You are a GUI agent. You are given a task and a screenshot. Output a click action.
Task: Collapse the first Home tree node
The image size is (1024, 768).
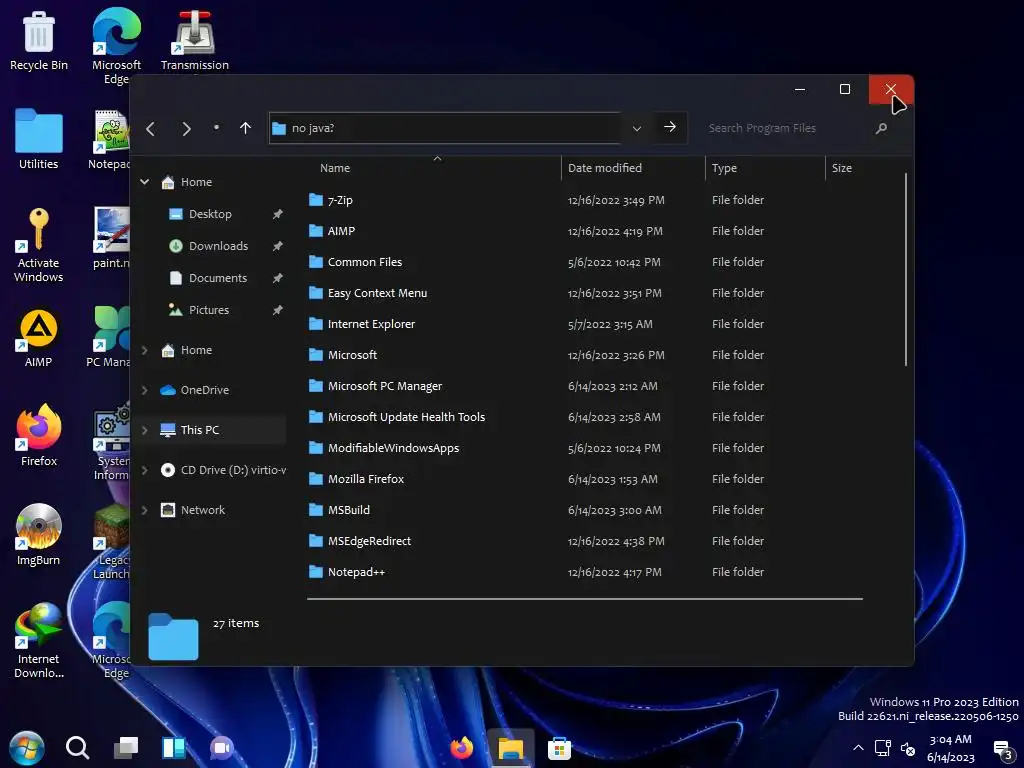145,182
